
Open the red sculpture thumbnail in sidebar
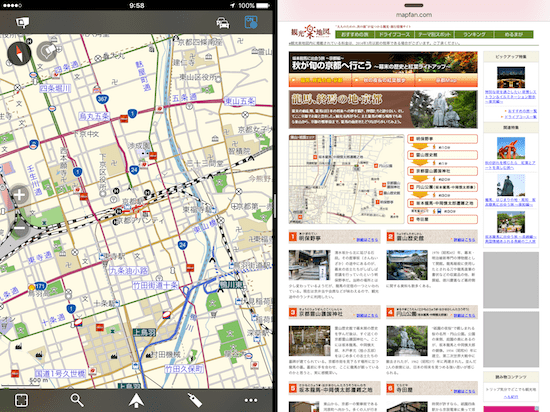[x=511, y=148]
